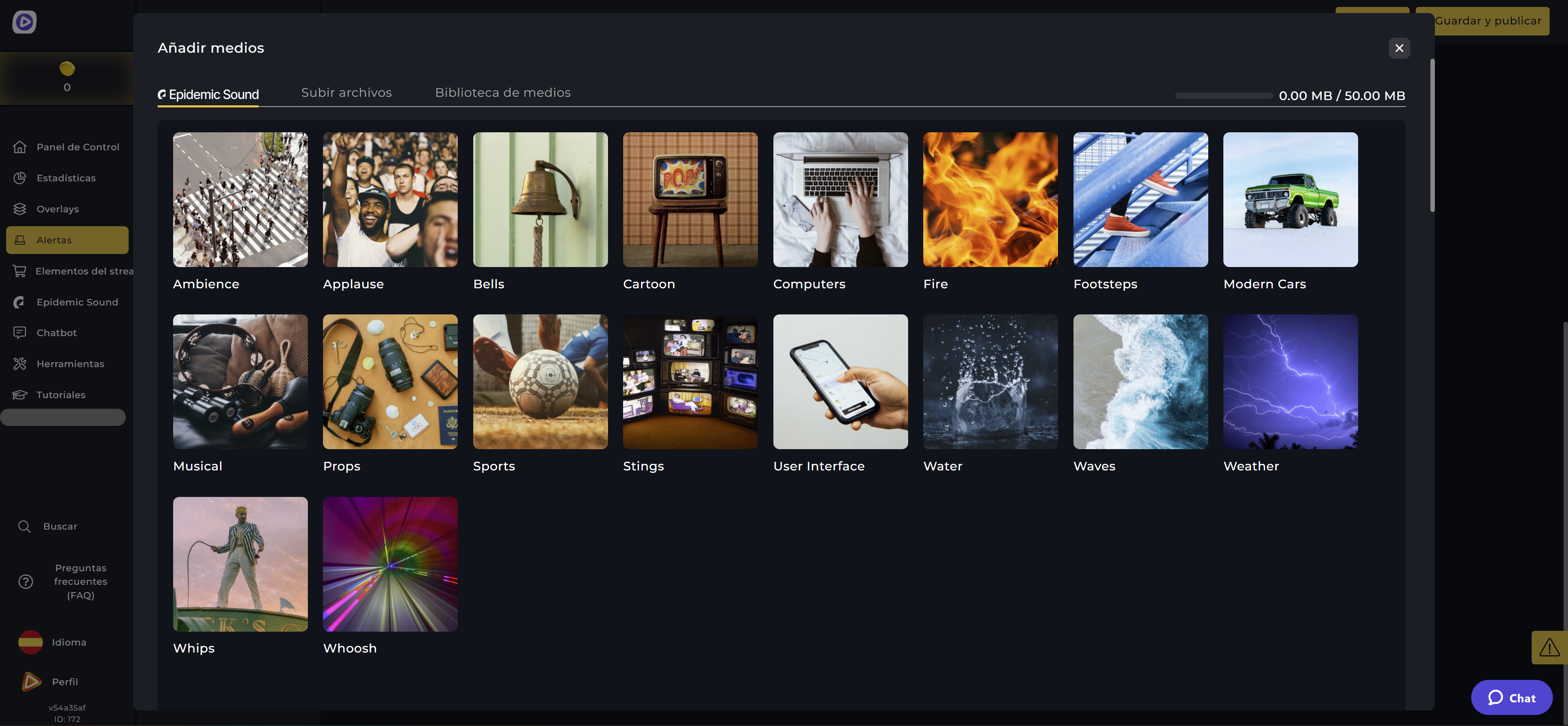
Task: Click the Buscar magnifier icon
Action: click(x=24, y=526)
